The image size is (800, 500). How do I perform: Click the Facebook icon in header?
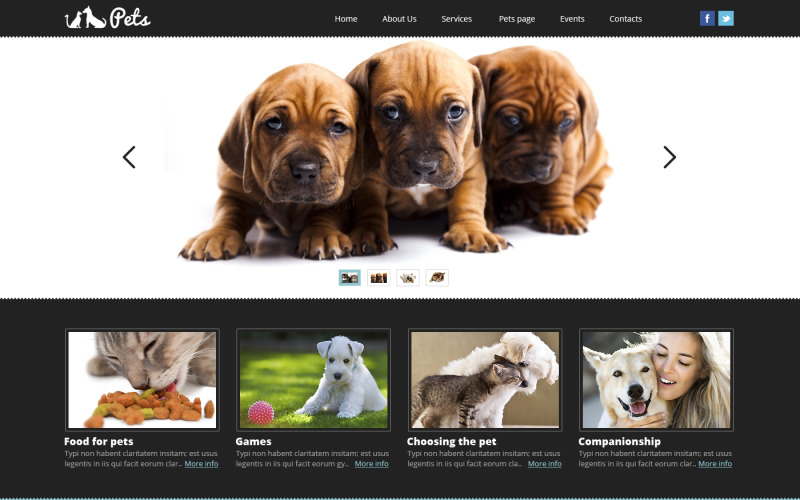pyautogui.click(x=707, y=18)
